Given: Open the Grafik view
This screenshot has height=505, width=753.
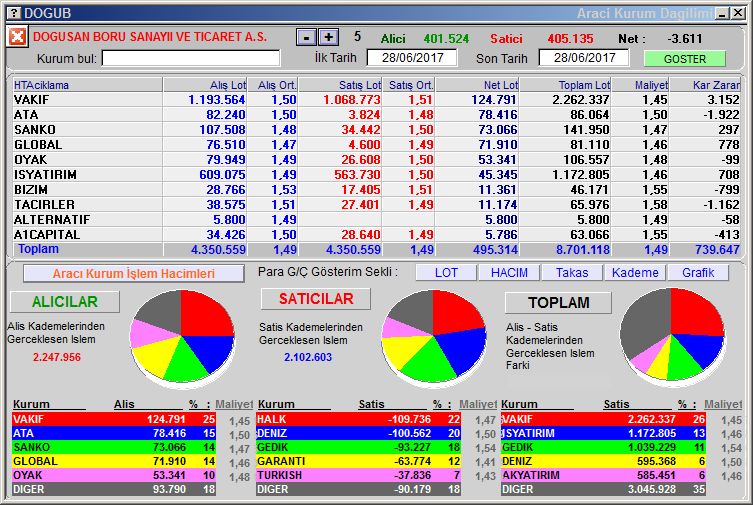Looking at the screenshot, I should [x=698, y=273].
